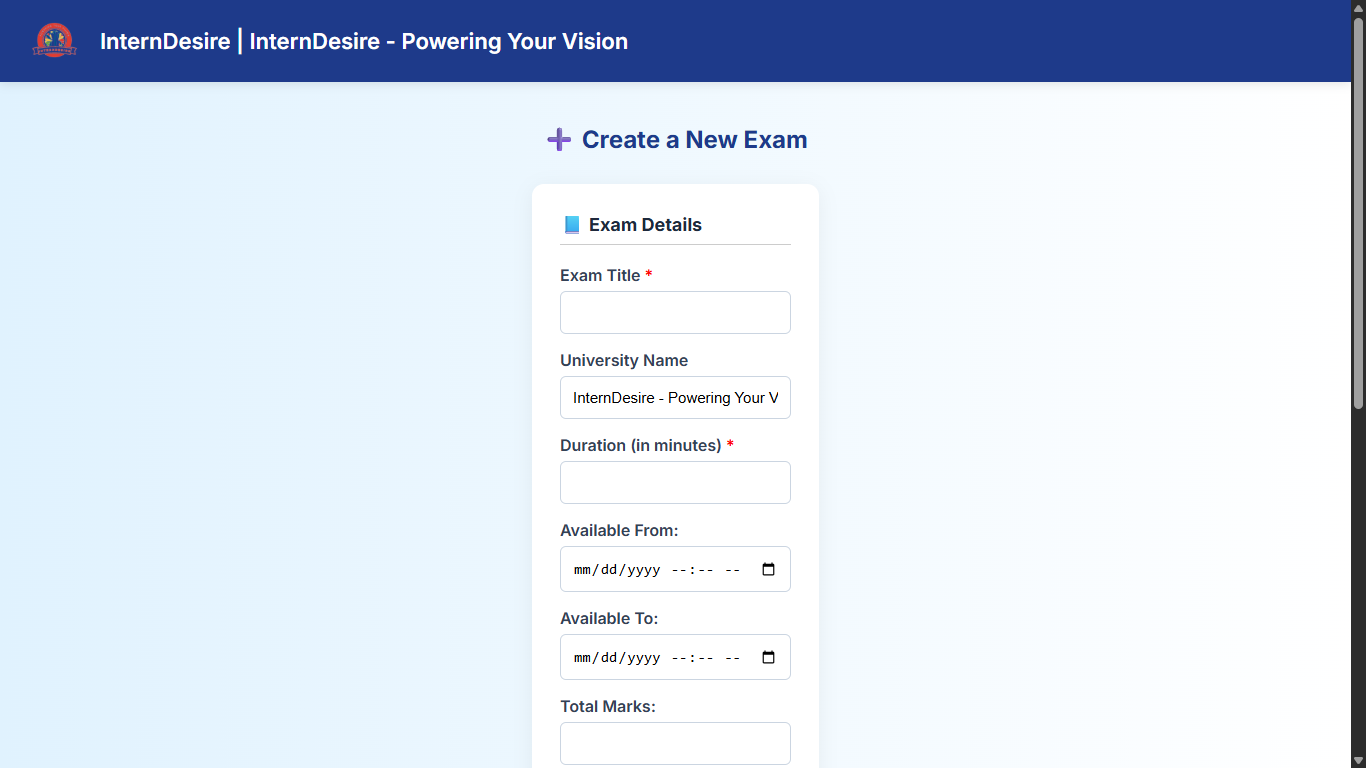The width and height of the screenshot is (1366, 768).
Task: Click the Total Marks input box
Action: (675, 744)
